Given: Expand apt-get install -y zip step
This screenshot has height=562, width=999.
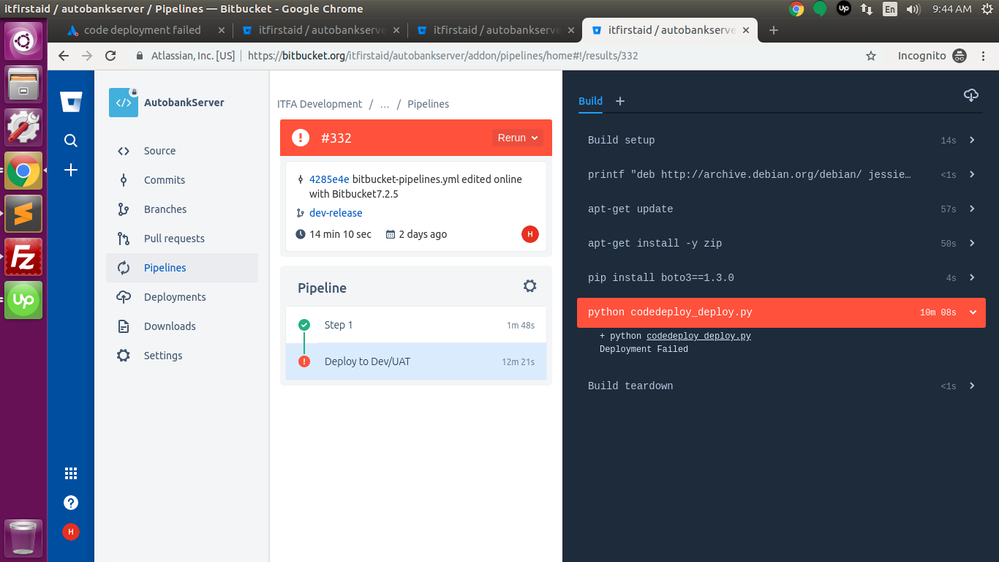Looking at the screenshot, I should point(781,243).
